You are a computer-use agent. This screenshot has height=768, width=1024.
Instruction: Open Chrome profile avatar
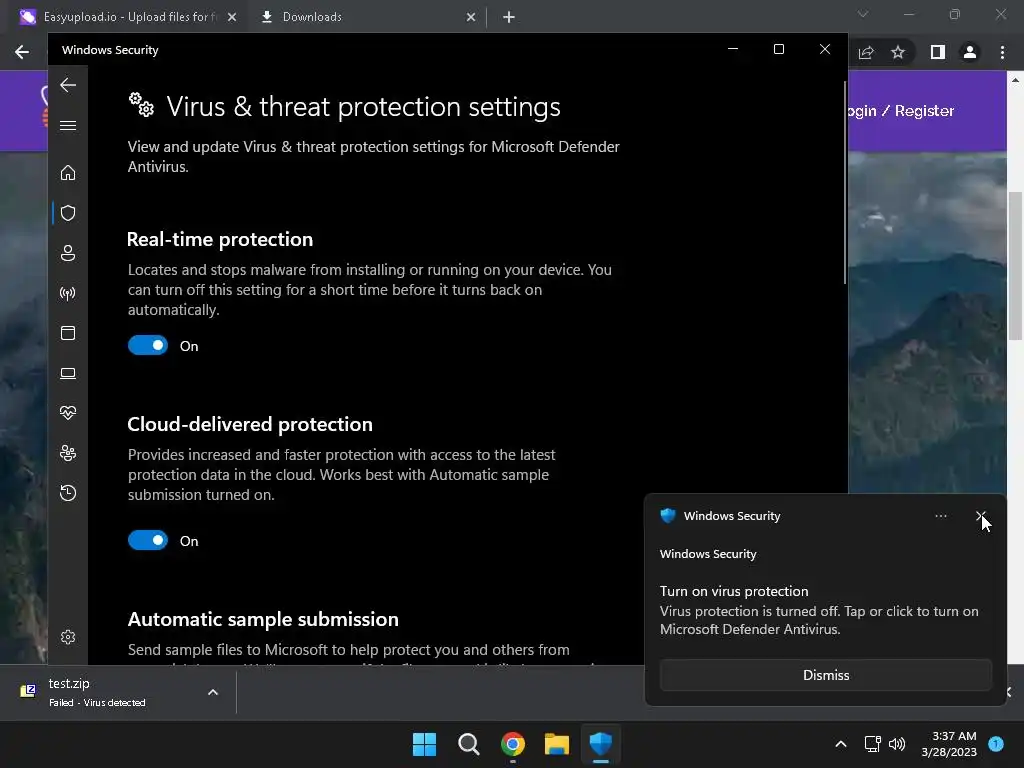(x=970, y=52)
